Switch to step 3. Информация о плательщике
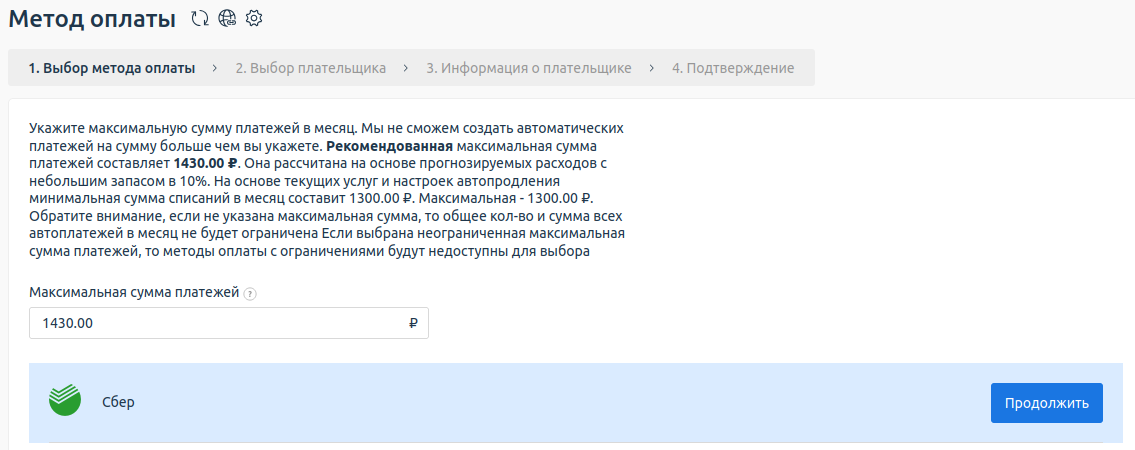Viewport: 1135px width, 450px height. (528, 68)
